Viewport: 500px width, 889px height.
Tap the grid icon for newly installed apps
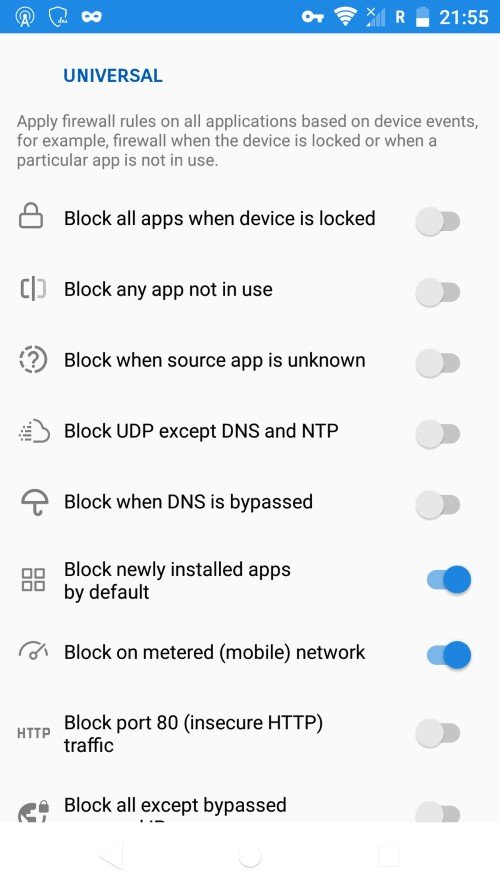[x=33, y=580]
